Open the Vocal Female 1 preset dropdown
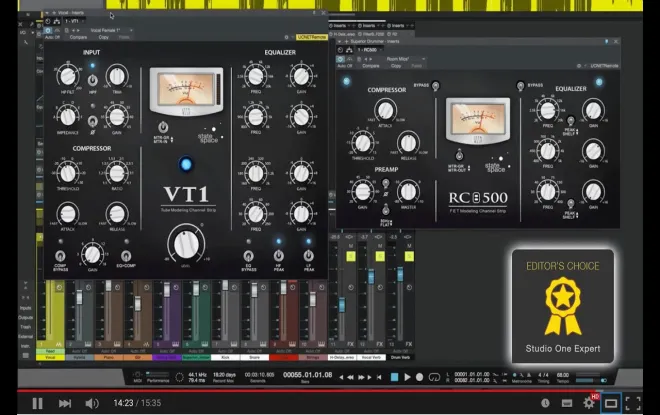This screenshot has width=660, height=415. click(x=111, y=30)
